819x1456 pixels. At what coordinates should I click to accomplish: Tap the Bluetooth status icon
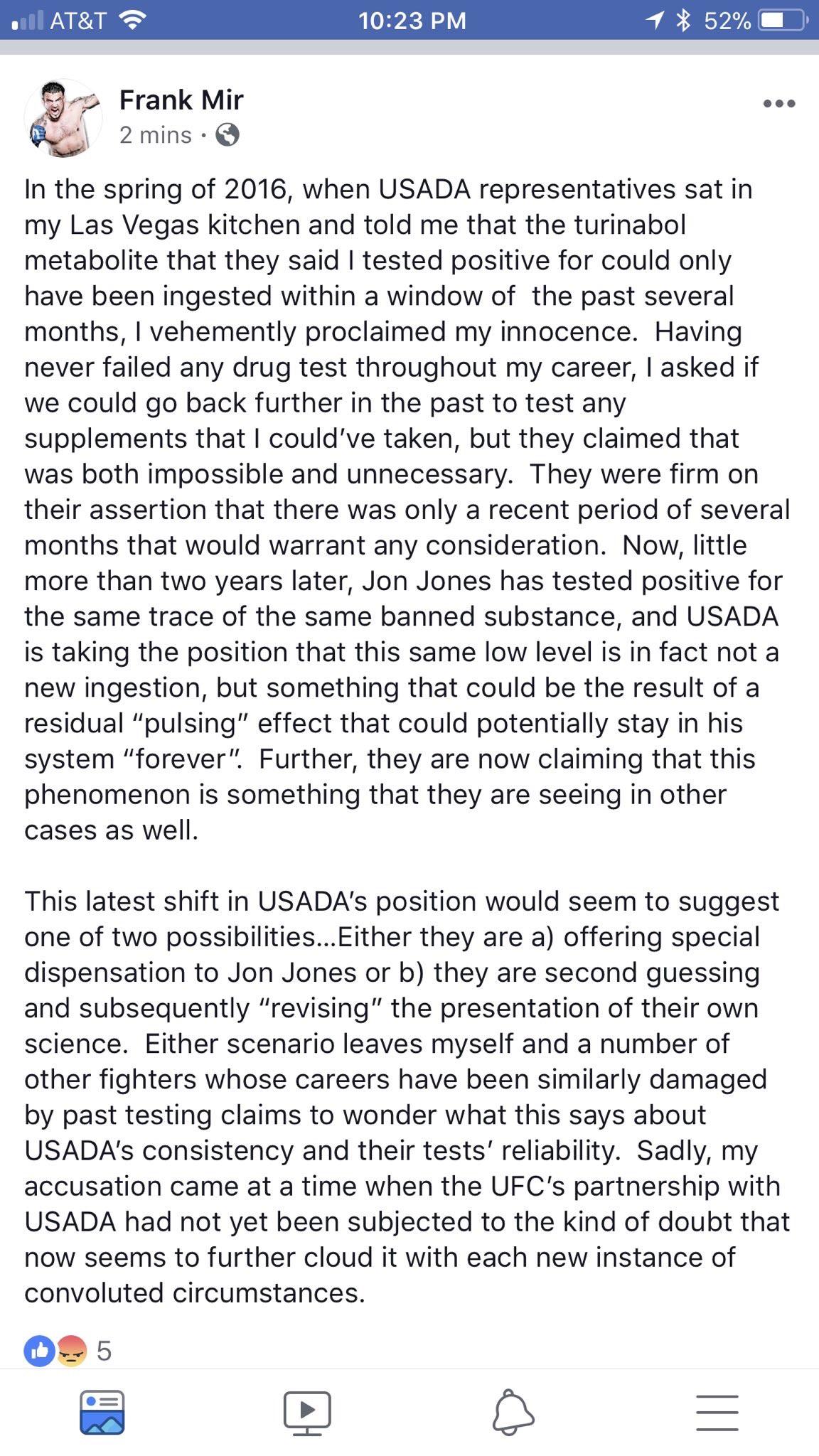click(683, 21)
